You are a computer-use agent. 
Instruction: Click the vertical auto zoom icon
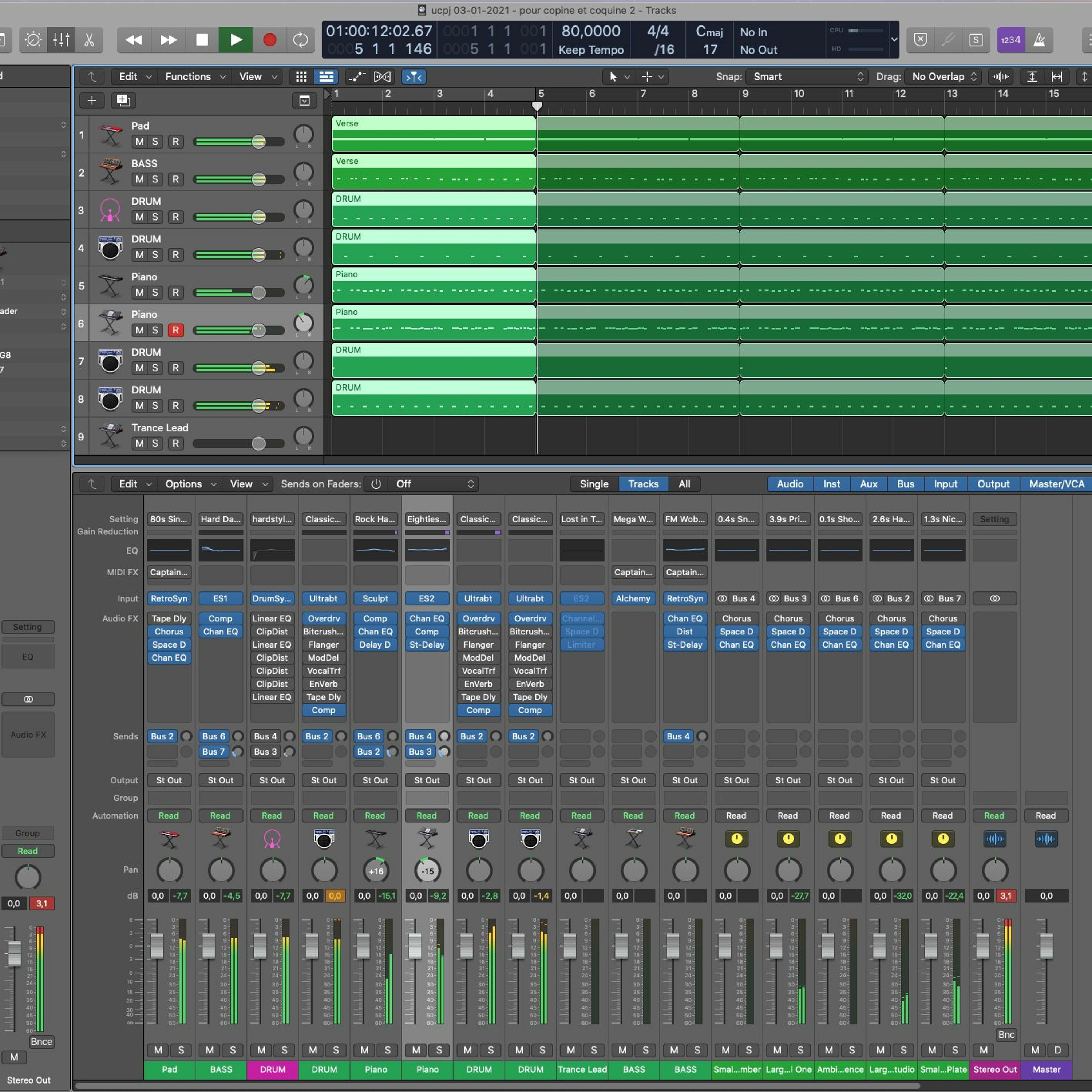click(x=1032, y=76)
